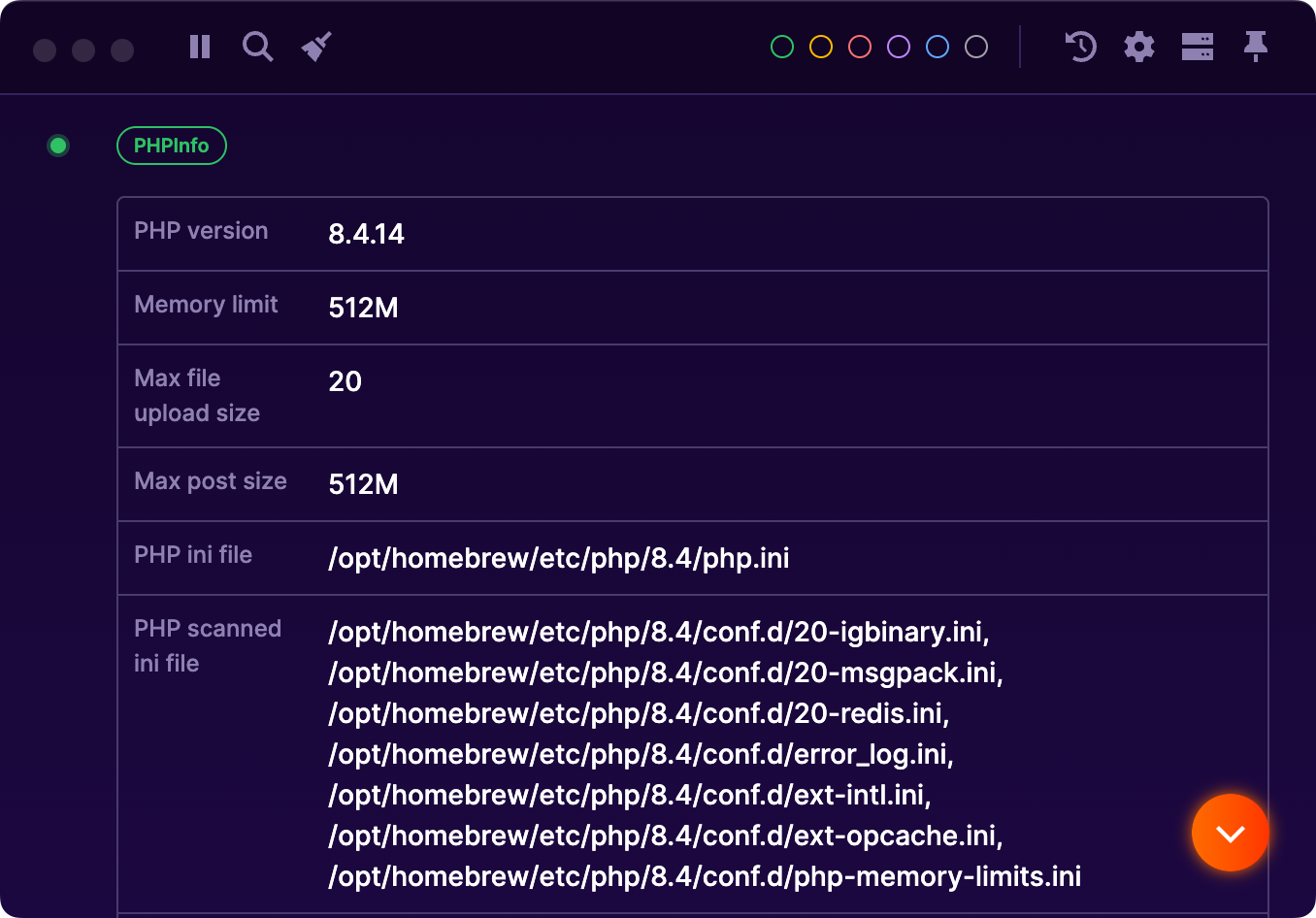
Task: Toggle the yellow color filter swatch
Action: pos(820,46)
